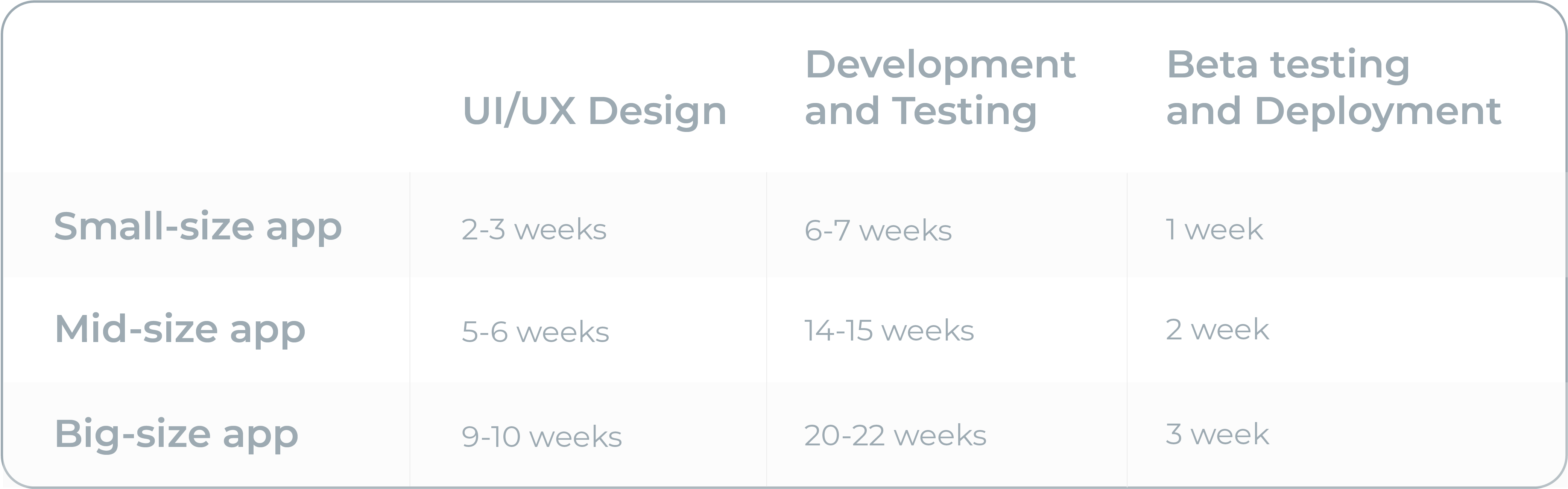The image size is (1568, 489).
Task: Click the 20-22 weeks cell
Action: pos(895,436)
